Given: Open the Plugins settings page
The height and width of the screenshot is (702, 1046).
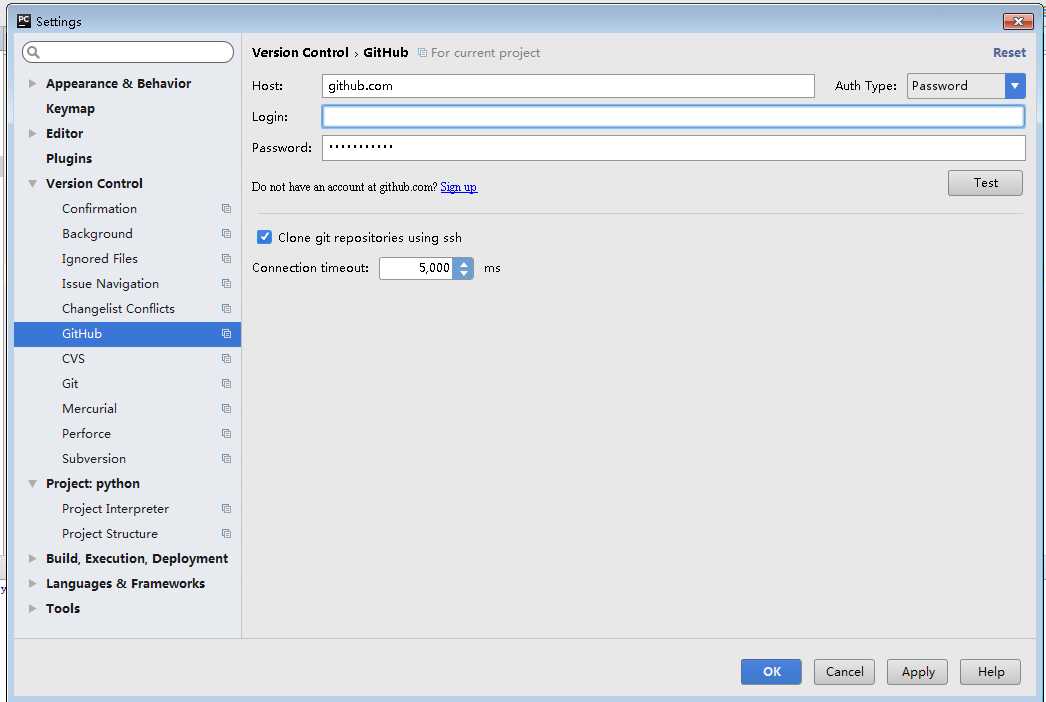Looking at the screenshot, I should [x=69, y=159].
